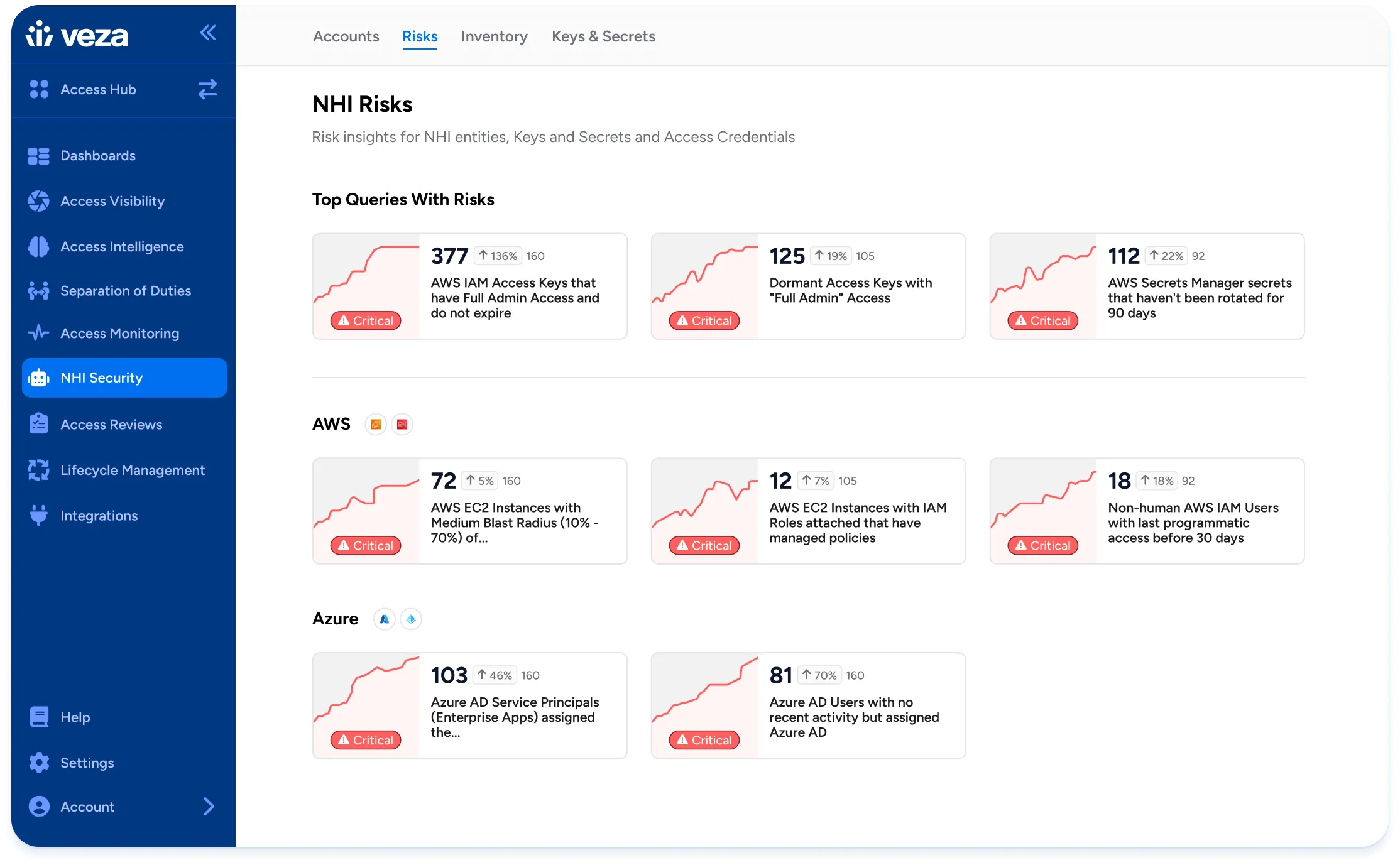Click the Settings gear icon
1400x865 pixels.
coord(39,763)
